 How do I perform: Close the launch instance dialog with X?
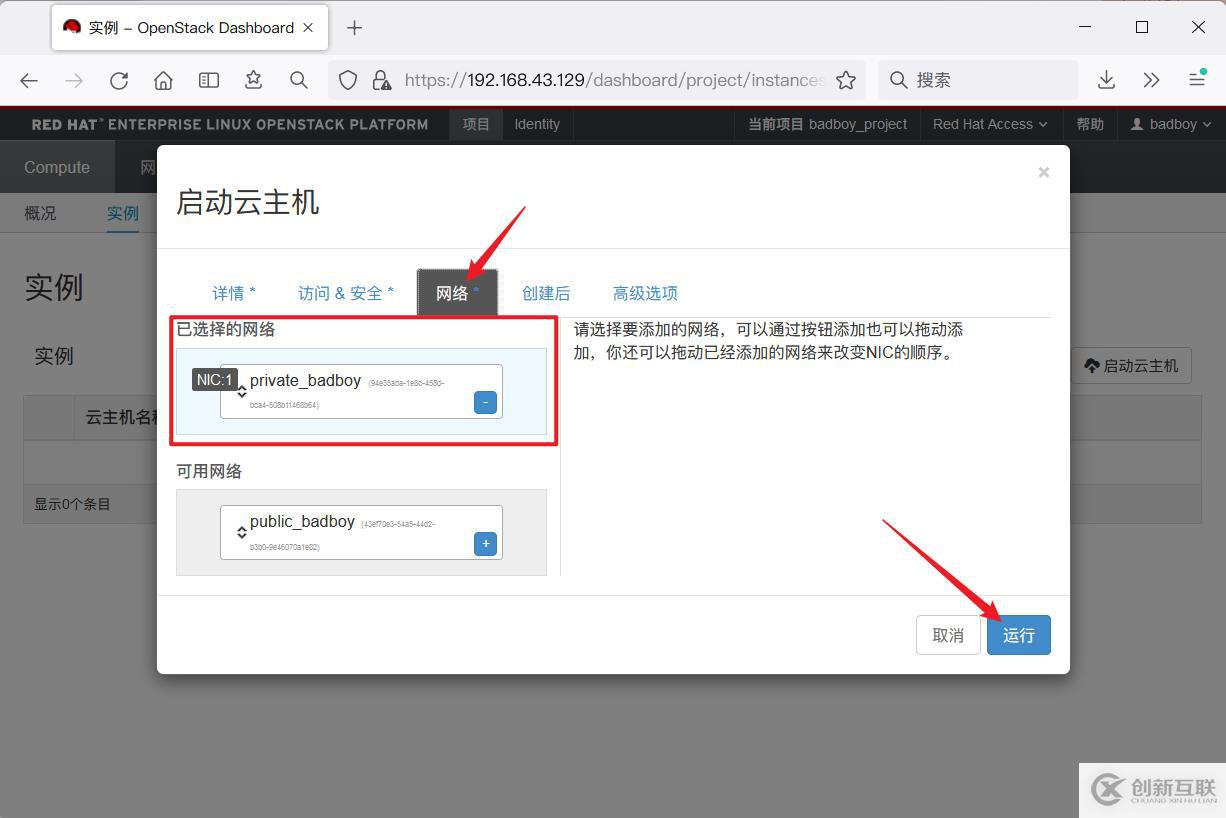(x=1043, y=172)
